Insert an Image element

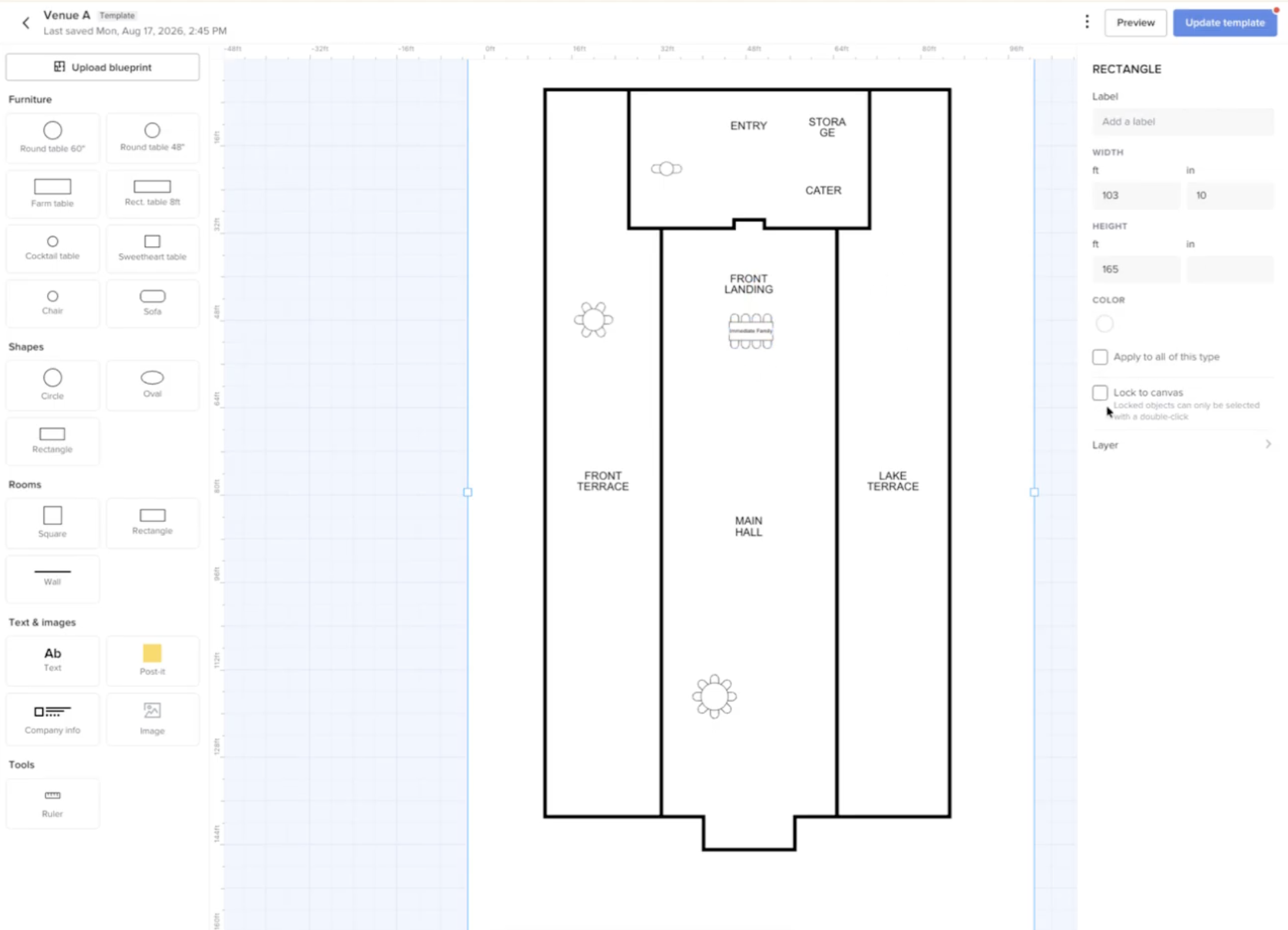(x=152, y=720)
